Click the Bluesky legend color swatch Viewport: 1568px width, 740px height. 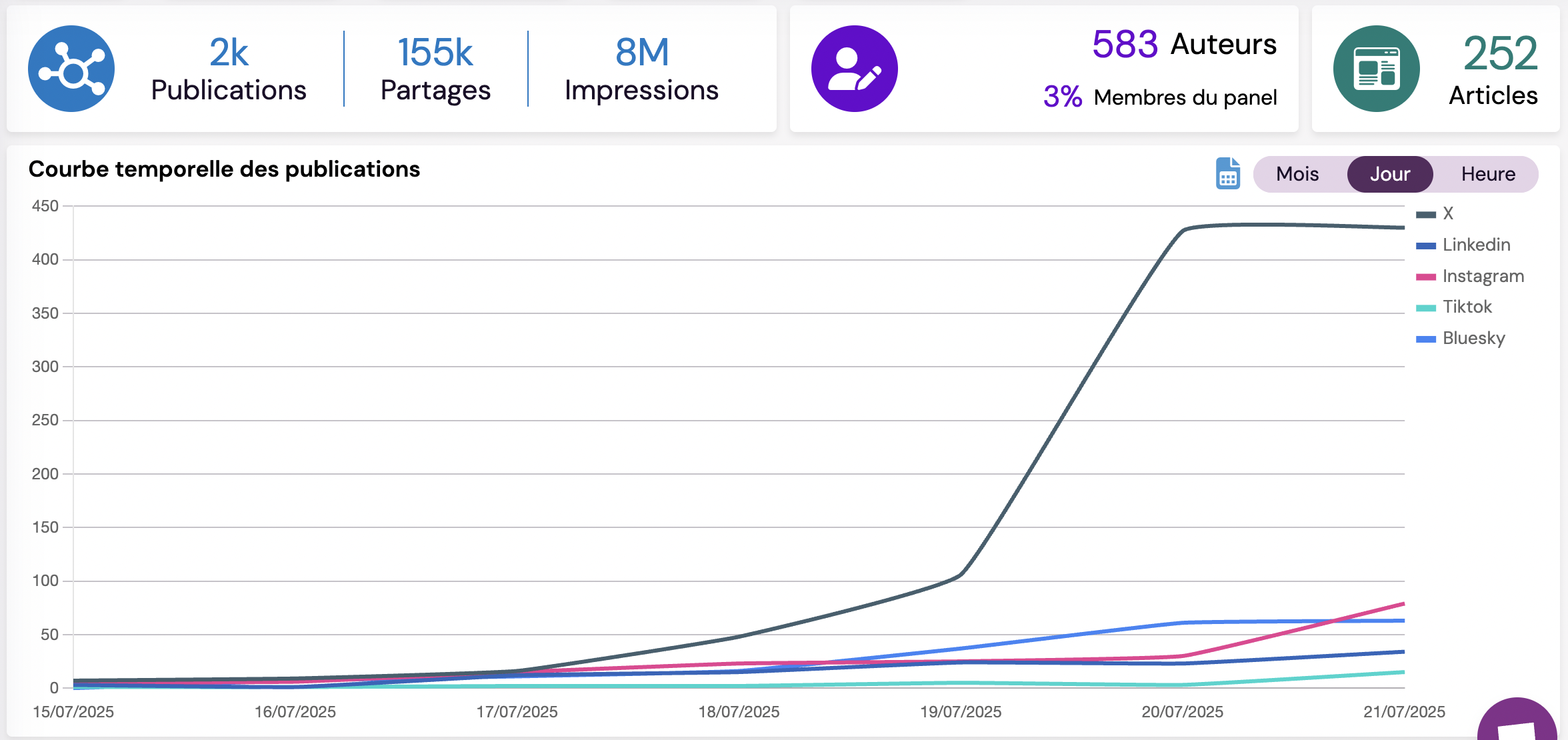pyautogui.click(x=1425, y=339)
